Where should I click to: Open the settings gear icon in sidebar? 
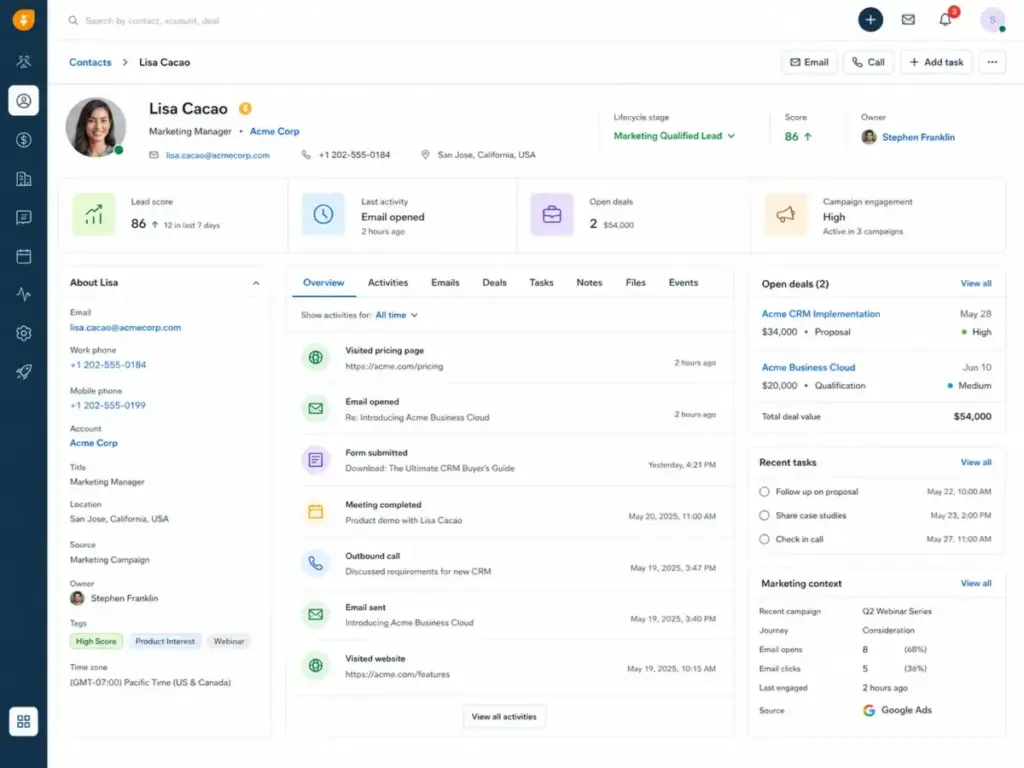[x=24, y=333]
